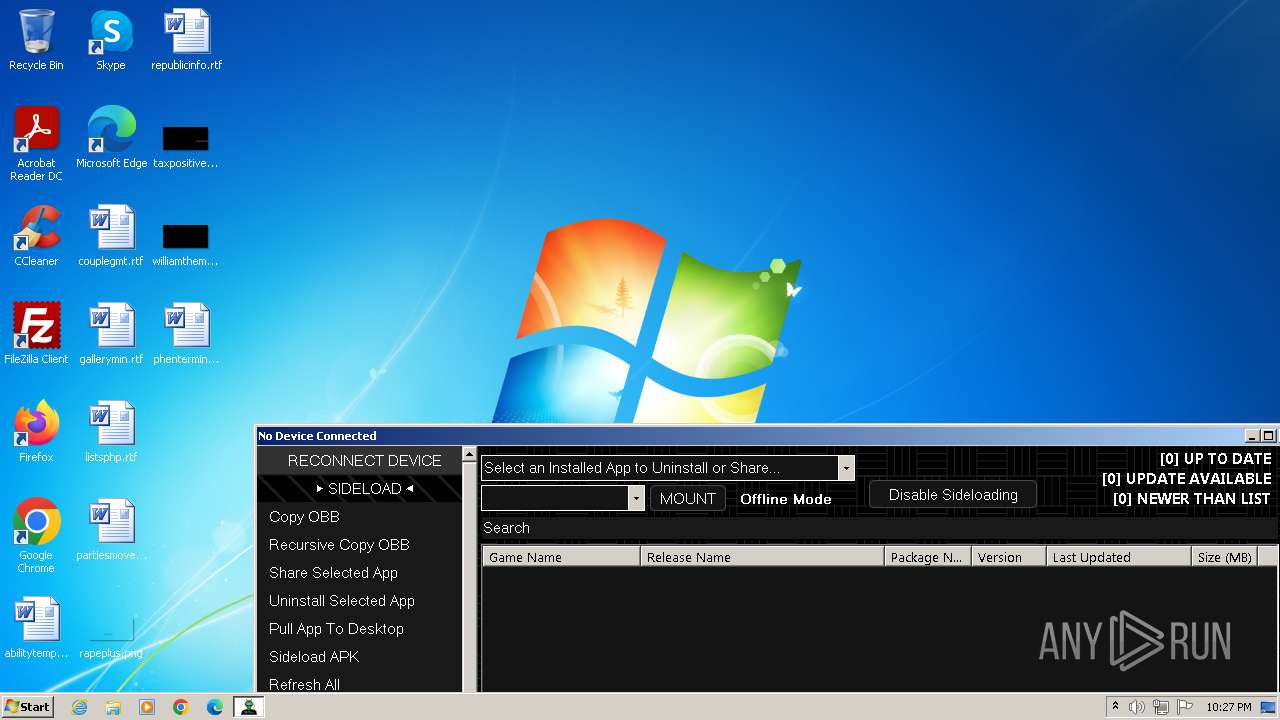Sort by the Size (MB) column

1225,557
